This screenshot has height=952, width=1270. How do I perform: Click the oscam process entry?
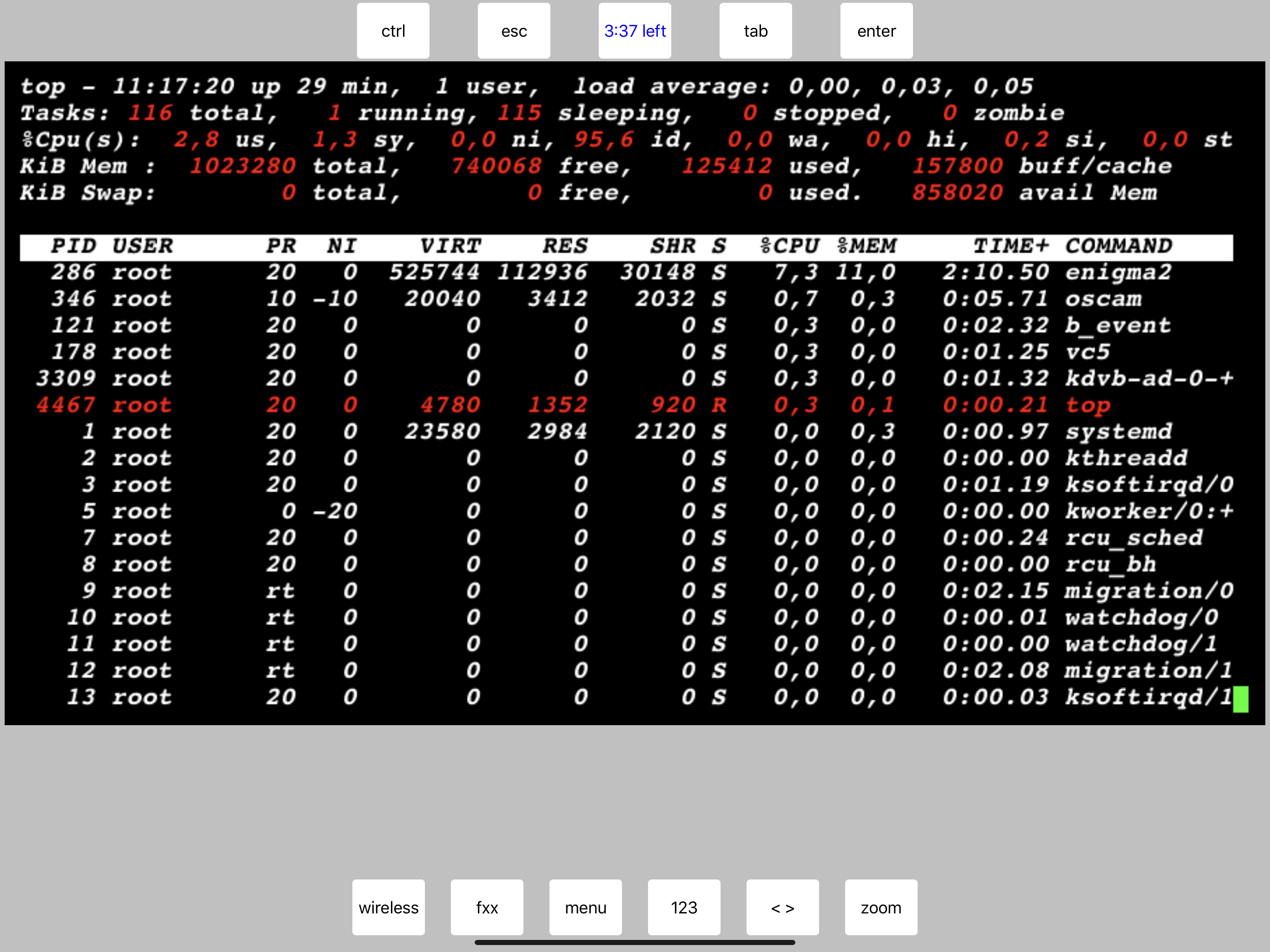(1103, 299)
